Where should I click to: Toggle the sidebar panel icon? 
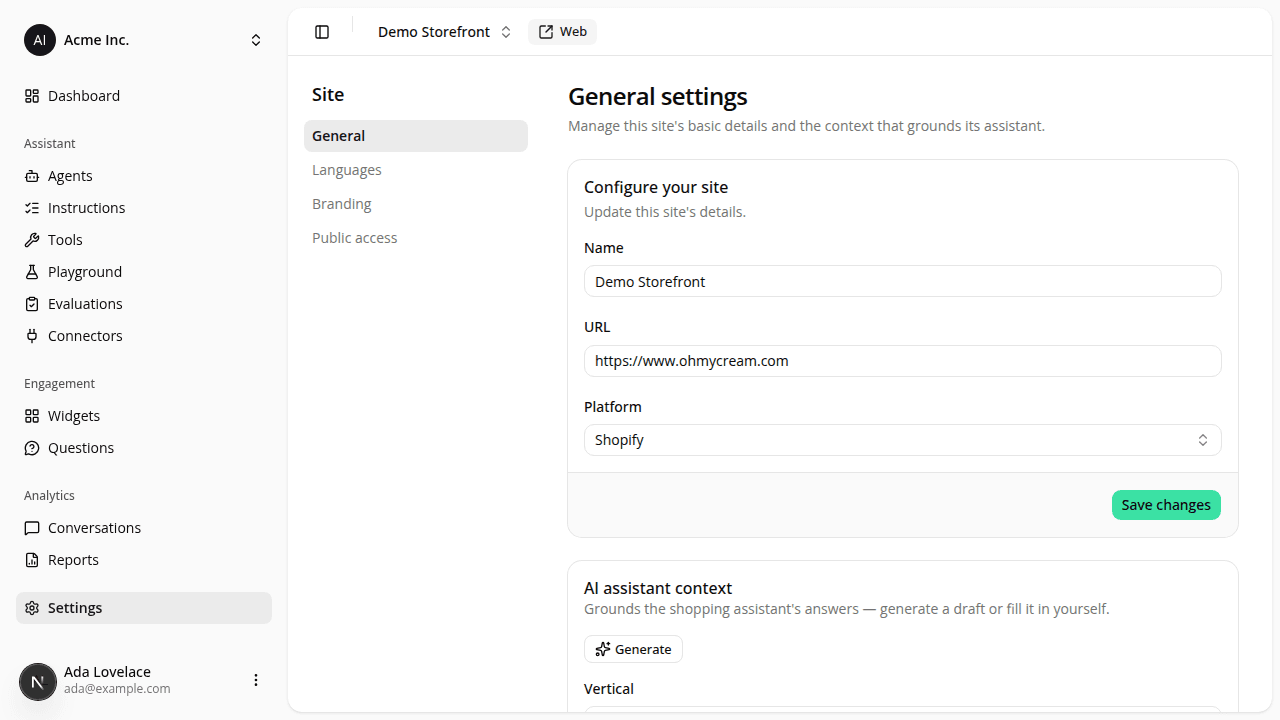point(322,32)
